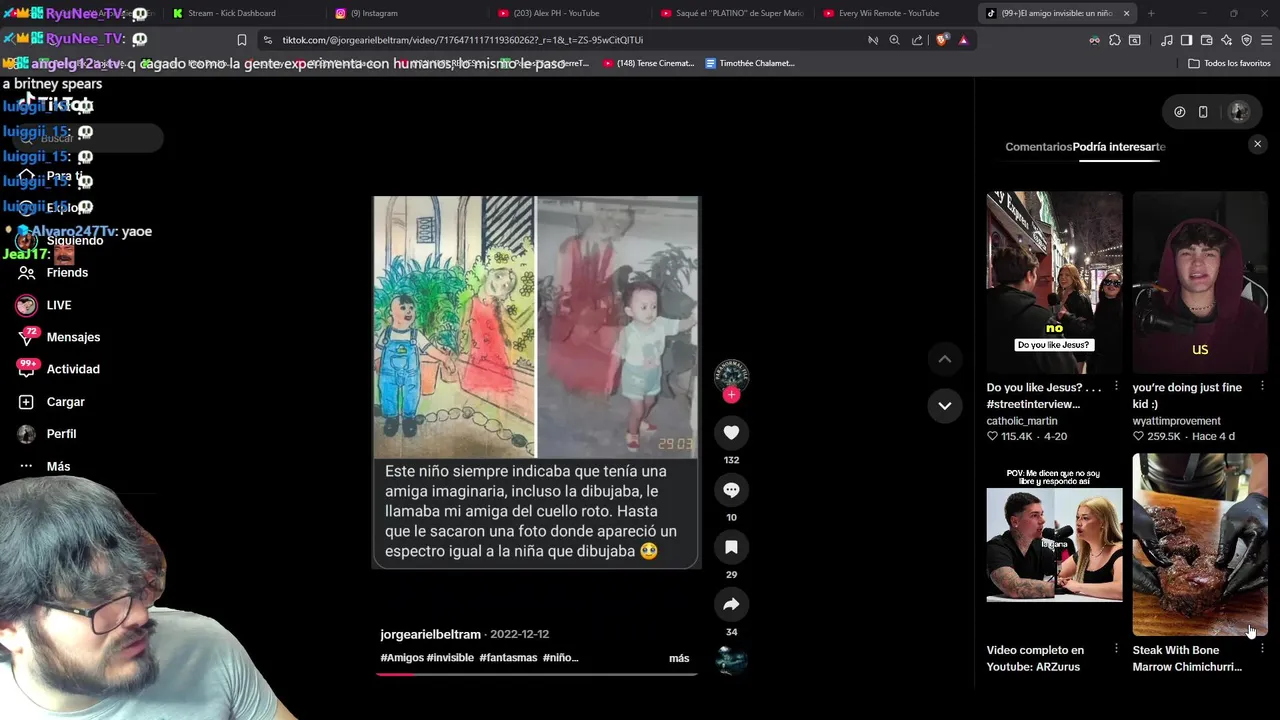
Task: Open options menu for 'you're doing just fine' video
Action: [1262, 386]
